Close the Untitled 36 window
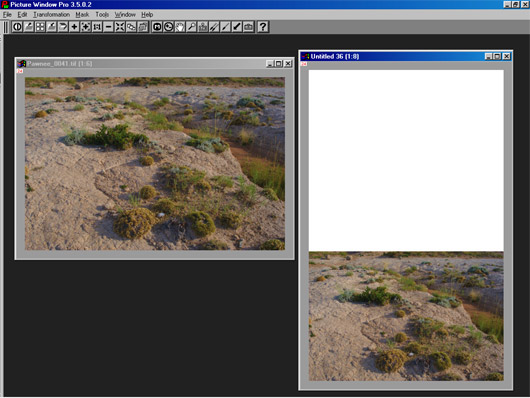530x398 pixels. point(506,56)
